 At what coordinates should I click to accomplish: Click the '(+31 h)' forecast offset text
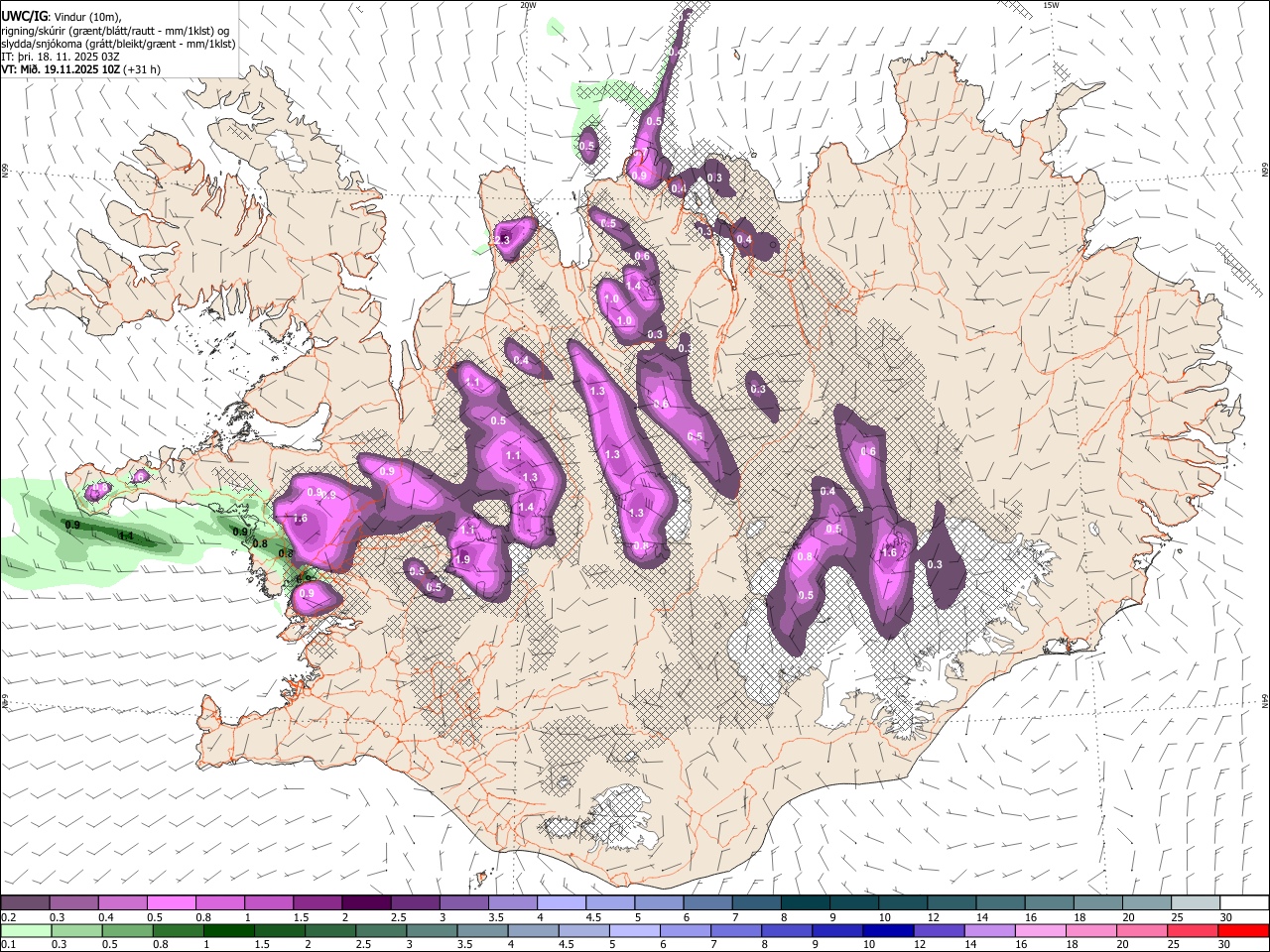point(142,69)
